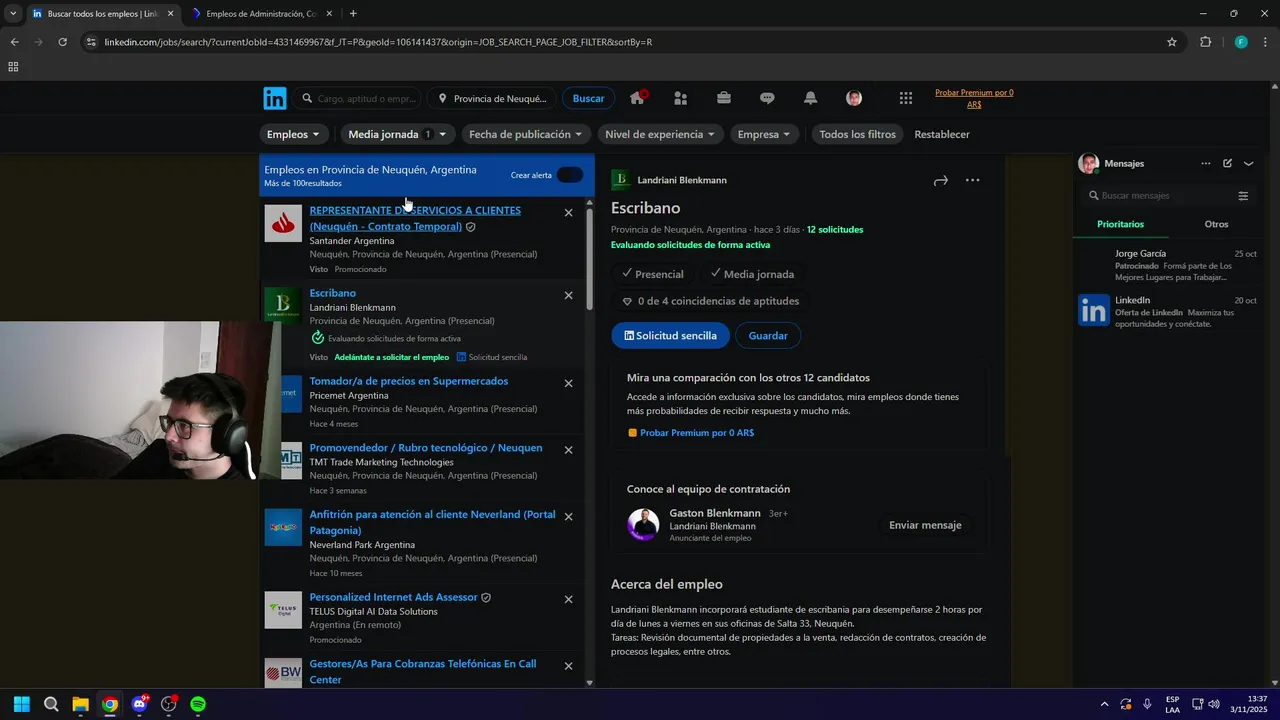Viewport: 1280px width, 720px height.
Task: Save the job with Guardar button
Action: (x=768, y=336)
